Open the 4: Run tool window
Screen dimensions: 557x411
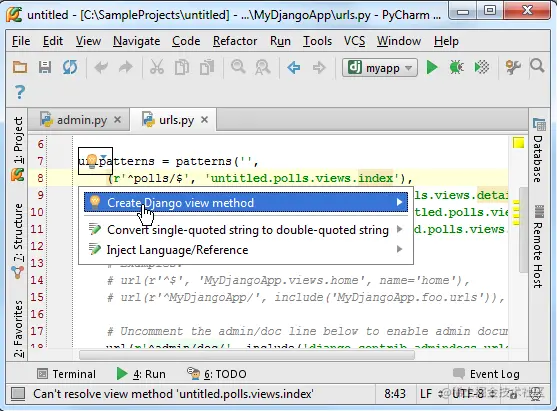coord(141,374)
